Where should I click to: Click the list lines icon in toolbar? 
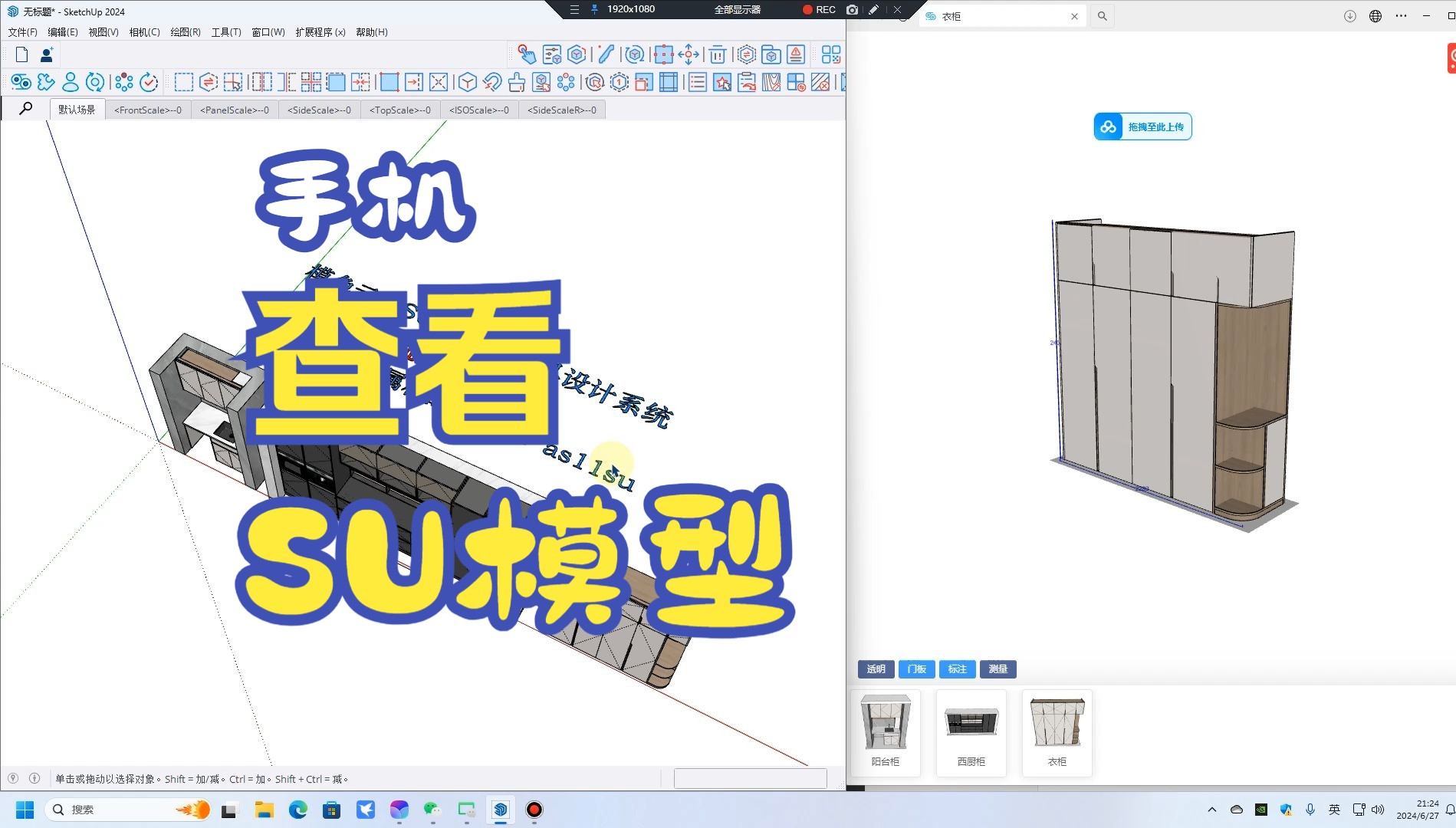698,82
